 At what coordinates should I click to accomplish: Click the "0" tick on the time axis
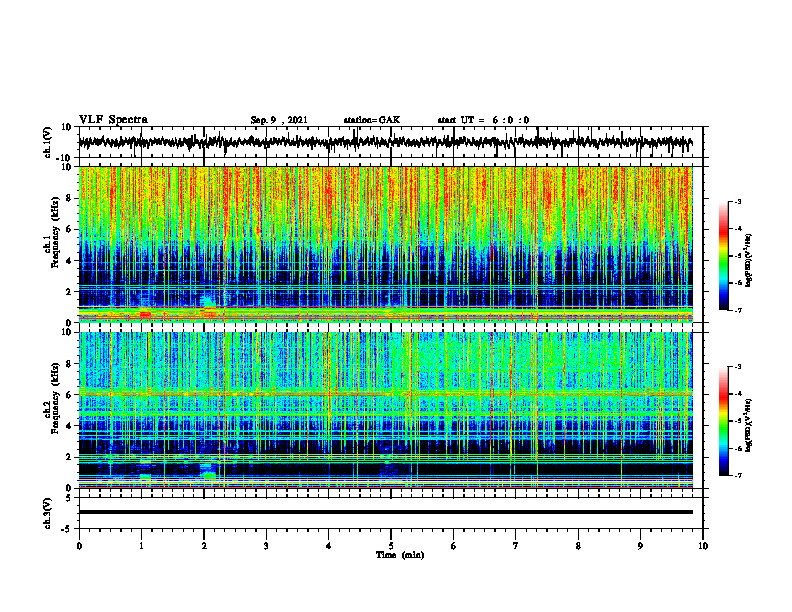click(x=79, y=546)
